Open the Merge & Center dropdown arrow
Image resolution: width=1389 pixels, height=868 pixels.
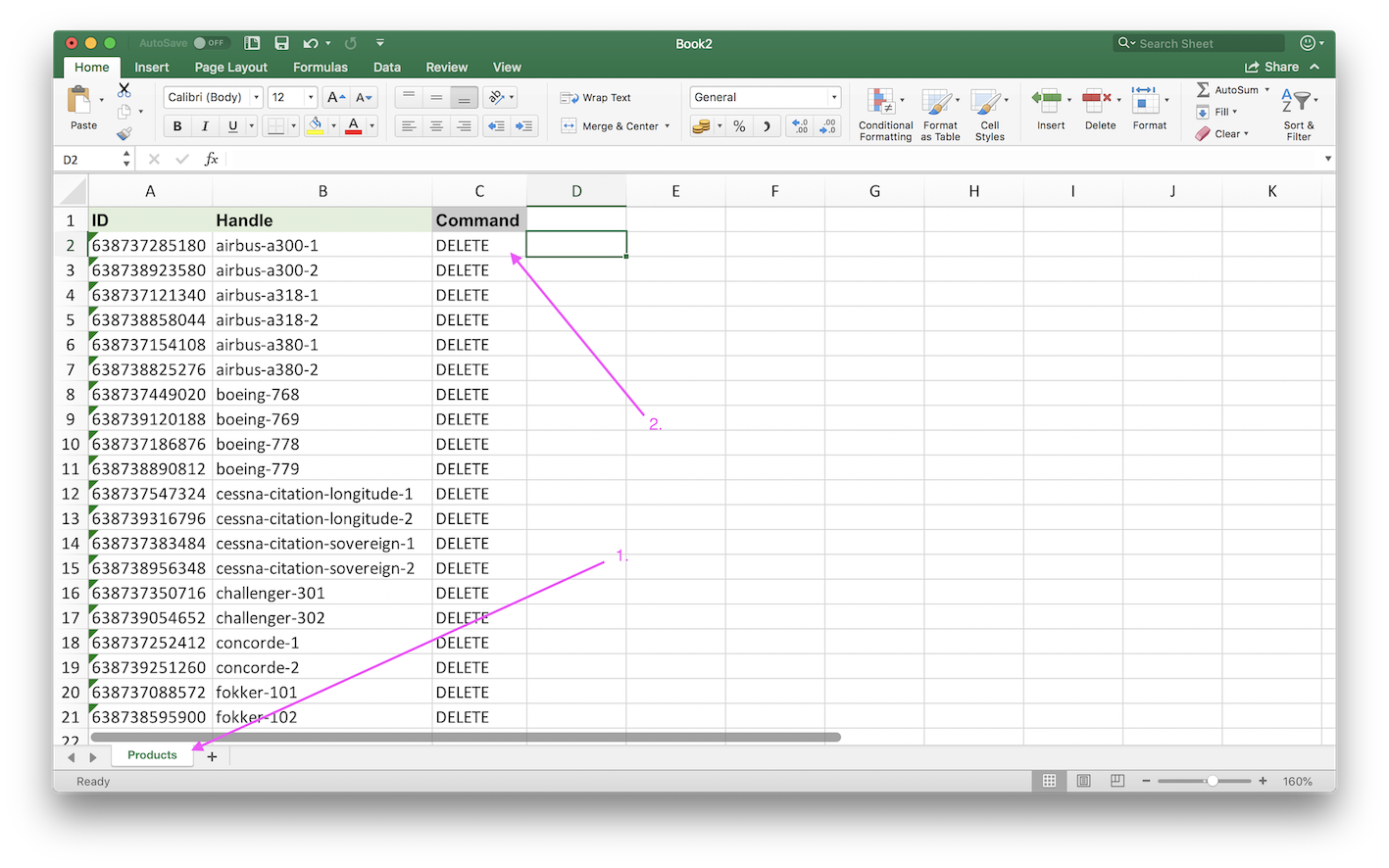coord(668,126)
